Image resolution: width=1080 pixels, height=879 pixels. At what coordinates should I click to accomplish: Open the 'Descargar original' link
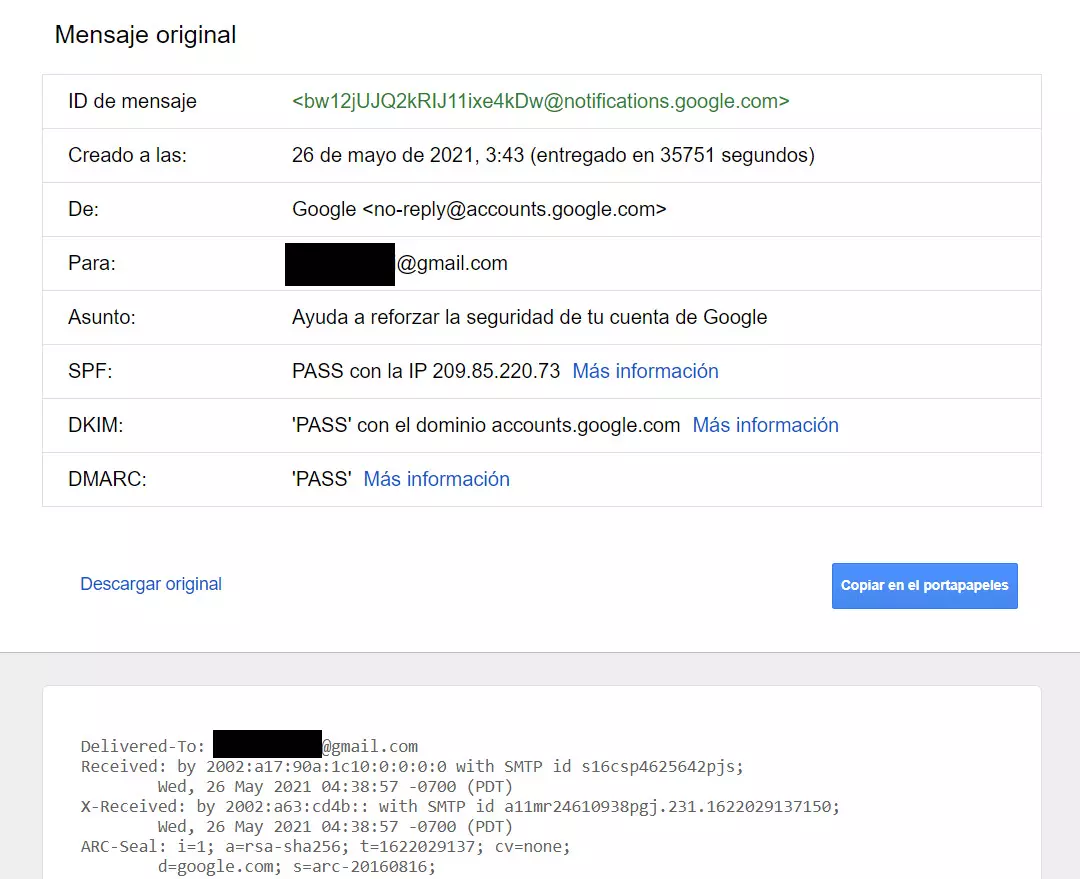151,584
